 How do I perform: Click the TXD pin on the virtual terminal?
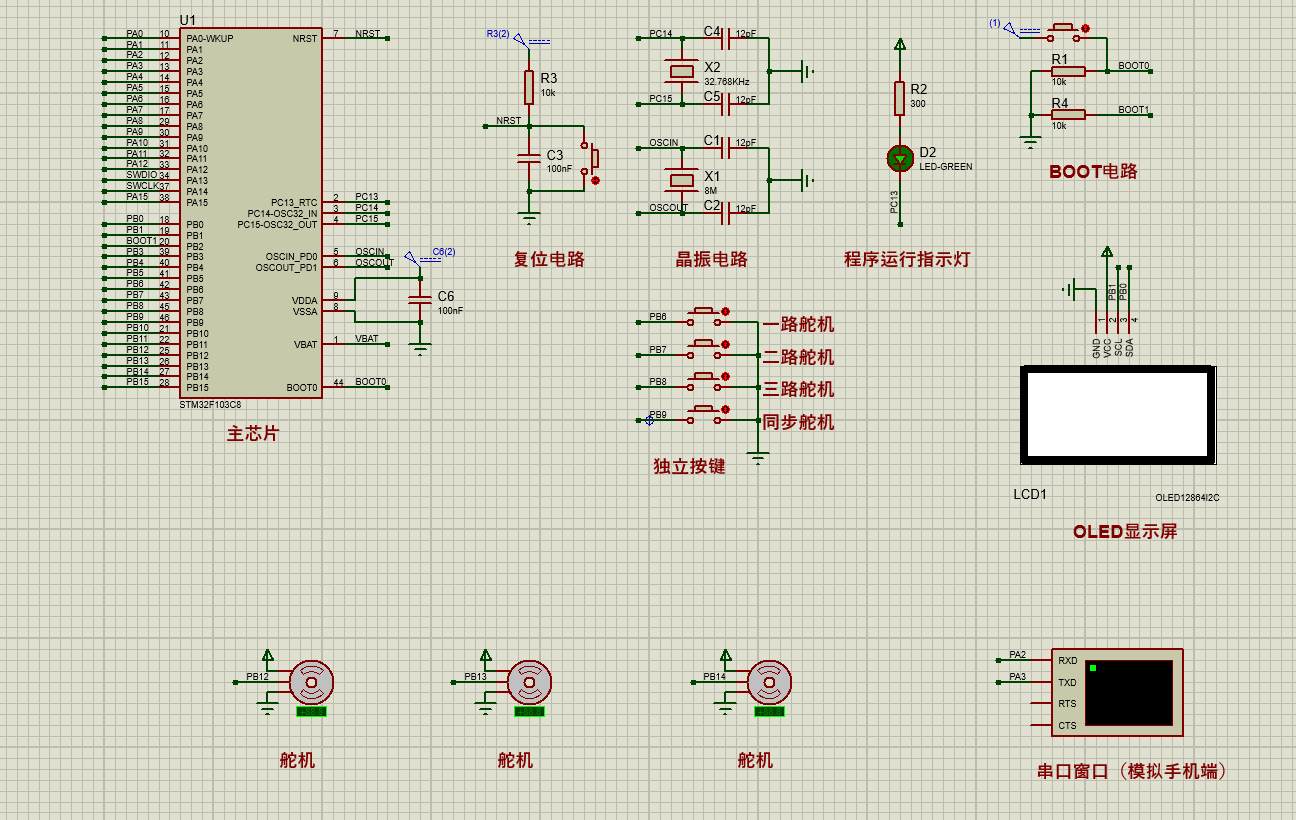click(x=1041, y=682)
